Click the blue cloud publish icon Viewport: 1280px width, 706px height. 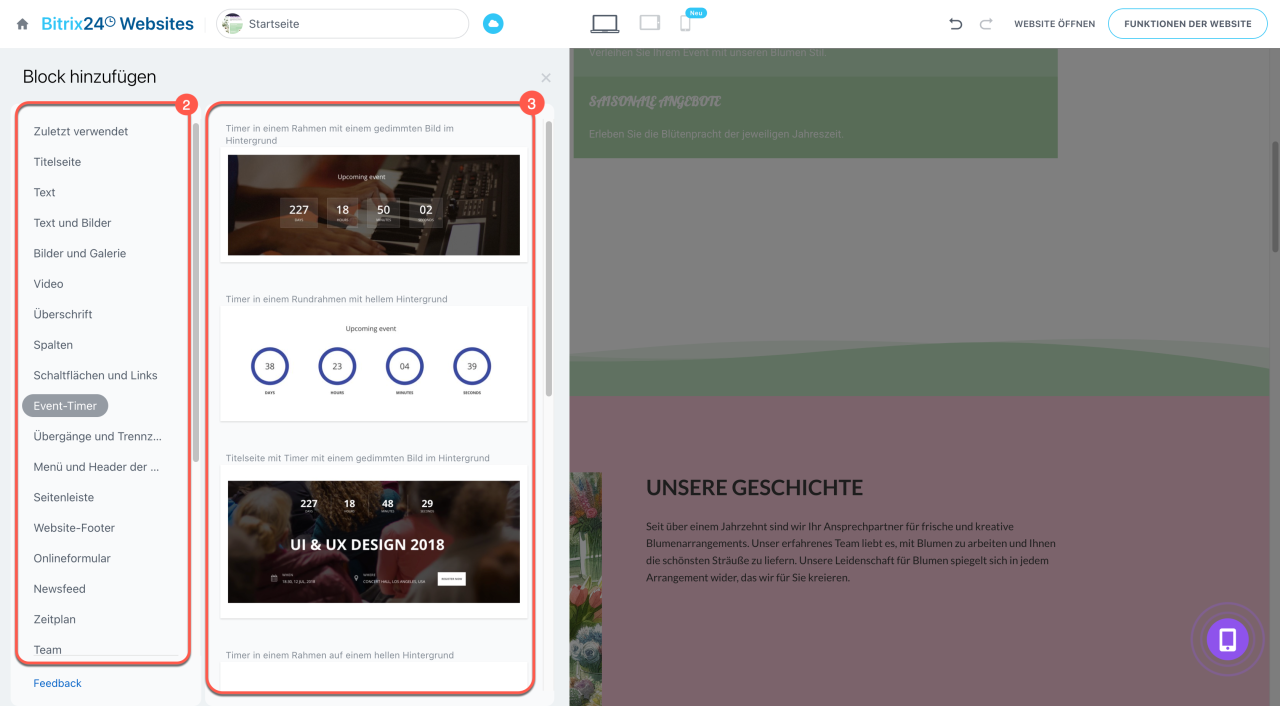coord(493,24)
